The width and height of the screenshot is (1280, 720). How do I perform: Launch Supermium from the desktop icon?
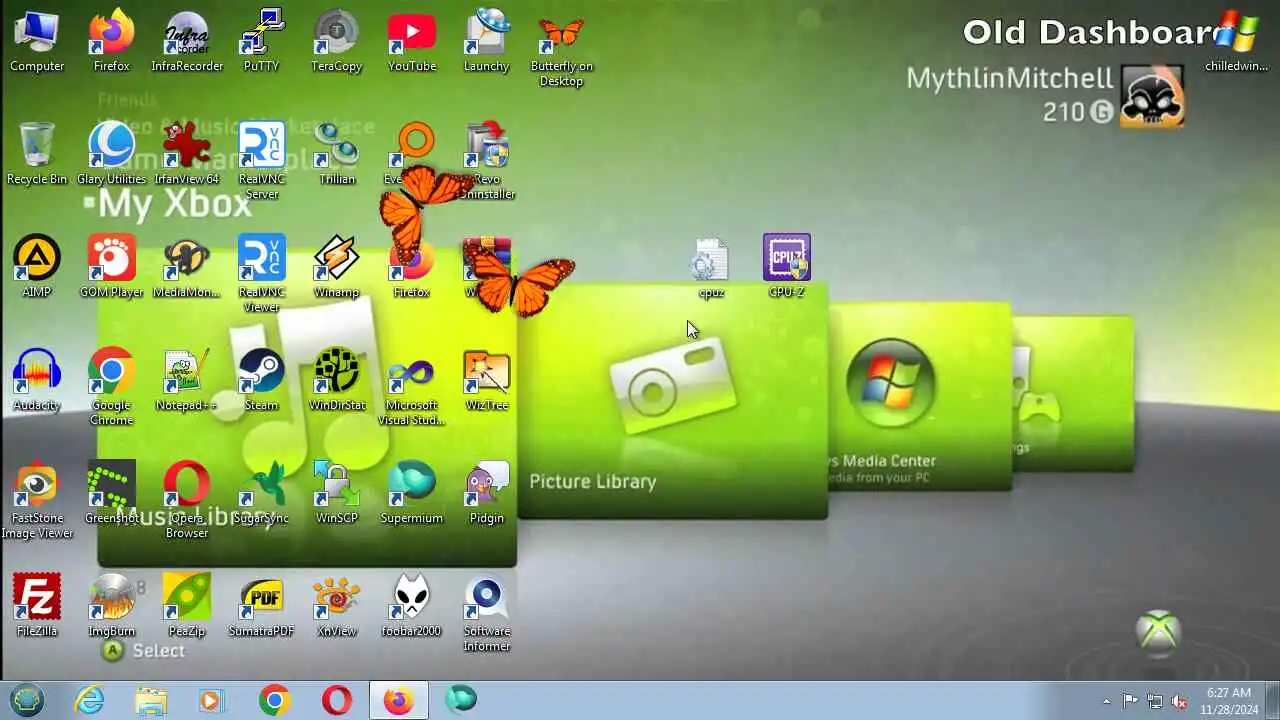coord(412,494)
